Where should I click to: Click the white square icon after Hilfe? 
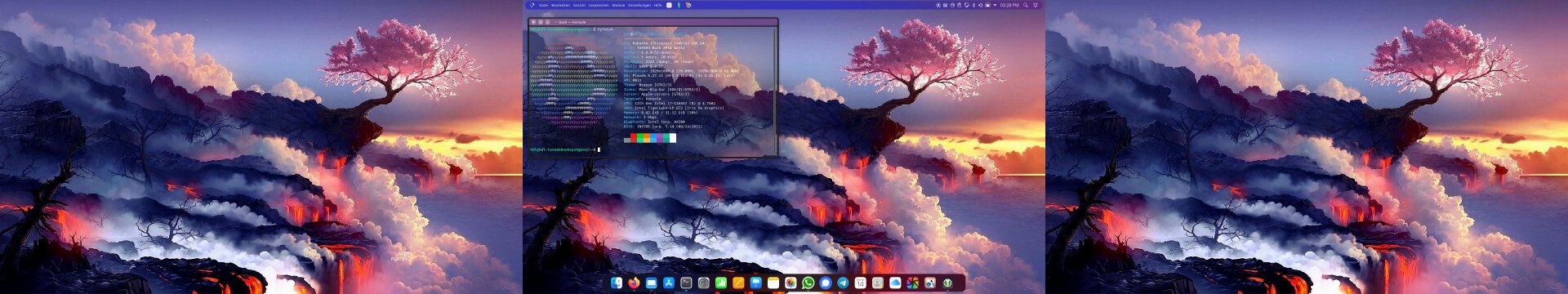tap(669, 5)
